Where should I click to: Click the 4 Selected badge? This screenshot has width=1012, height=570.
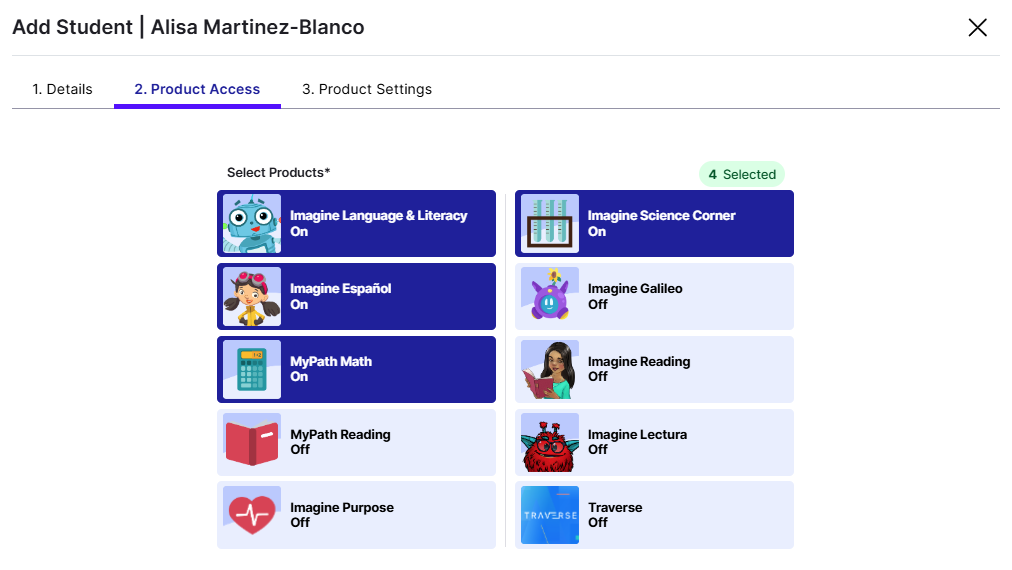coord(742,174)
